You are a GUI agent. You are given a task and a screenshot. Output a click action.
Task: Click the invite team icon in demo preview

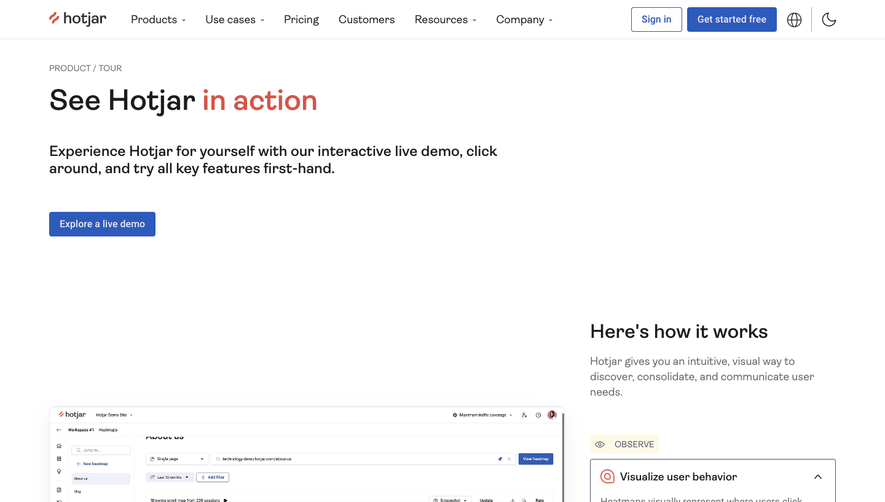tap(524, 415)
